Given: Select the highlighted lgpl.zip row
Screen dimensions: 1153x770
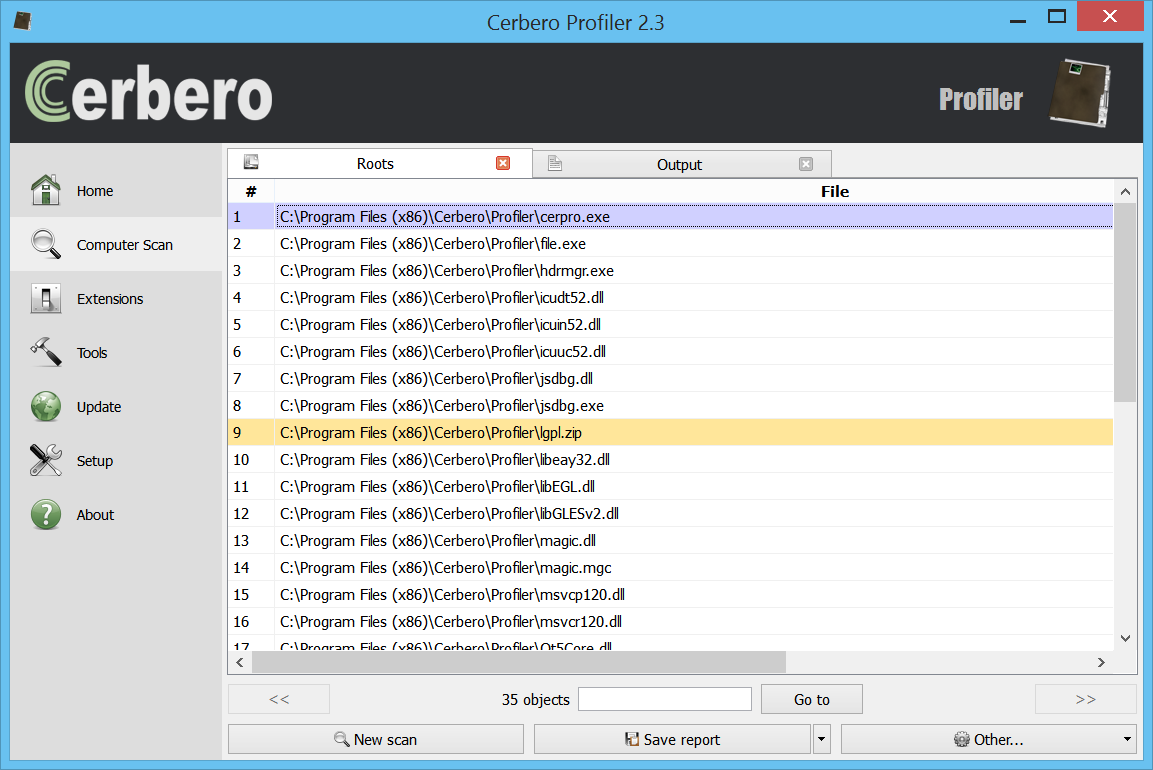Looking at the screenshot, I should 671,432.
